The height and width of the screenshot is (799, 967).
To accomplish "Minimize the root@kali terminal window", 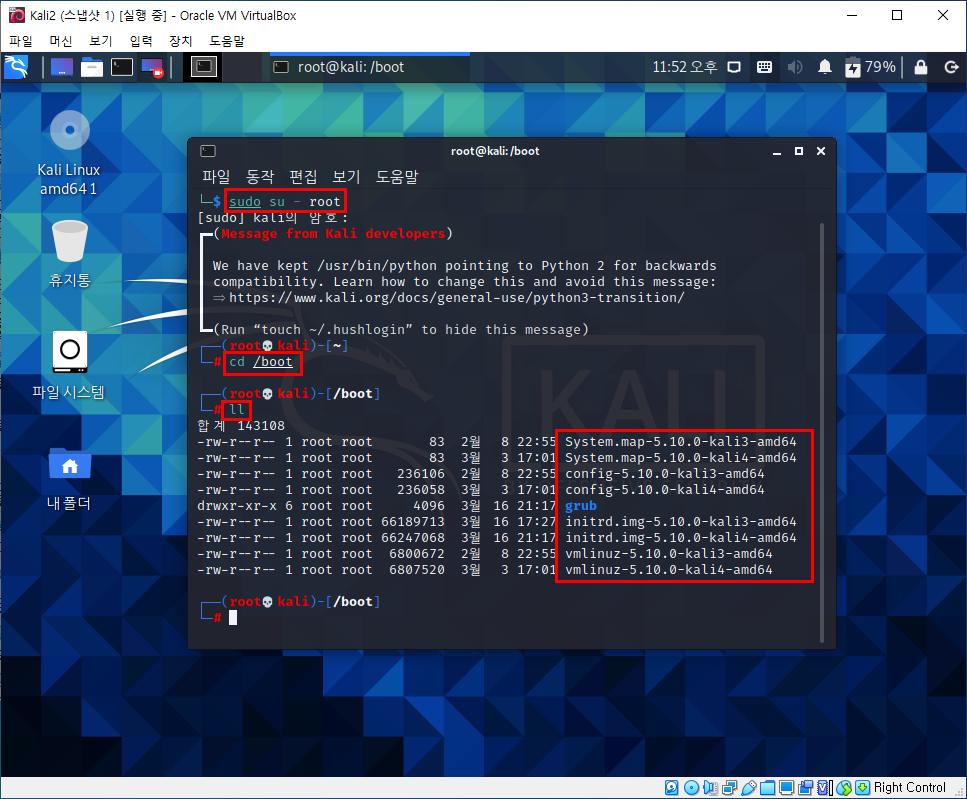I will (777, 152).
